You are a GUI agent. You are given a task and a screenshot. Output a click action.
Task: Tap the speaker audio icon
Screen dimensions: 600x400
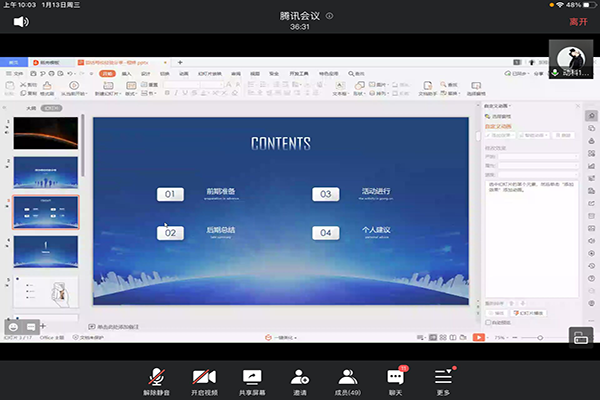tap(21, 20)
